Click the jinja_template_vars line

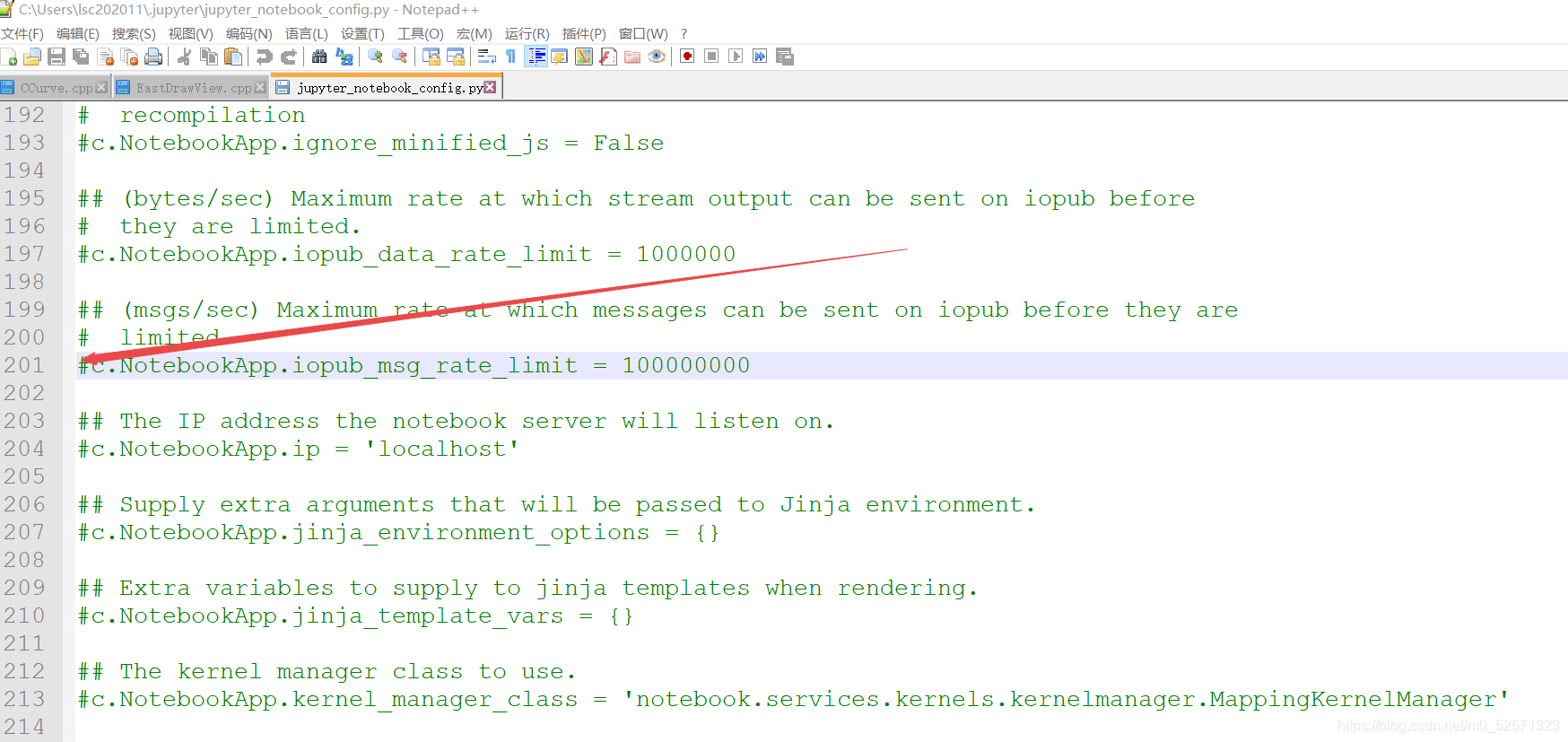point(355,615)
